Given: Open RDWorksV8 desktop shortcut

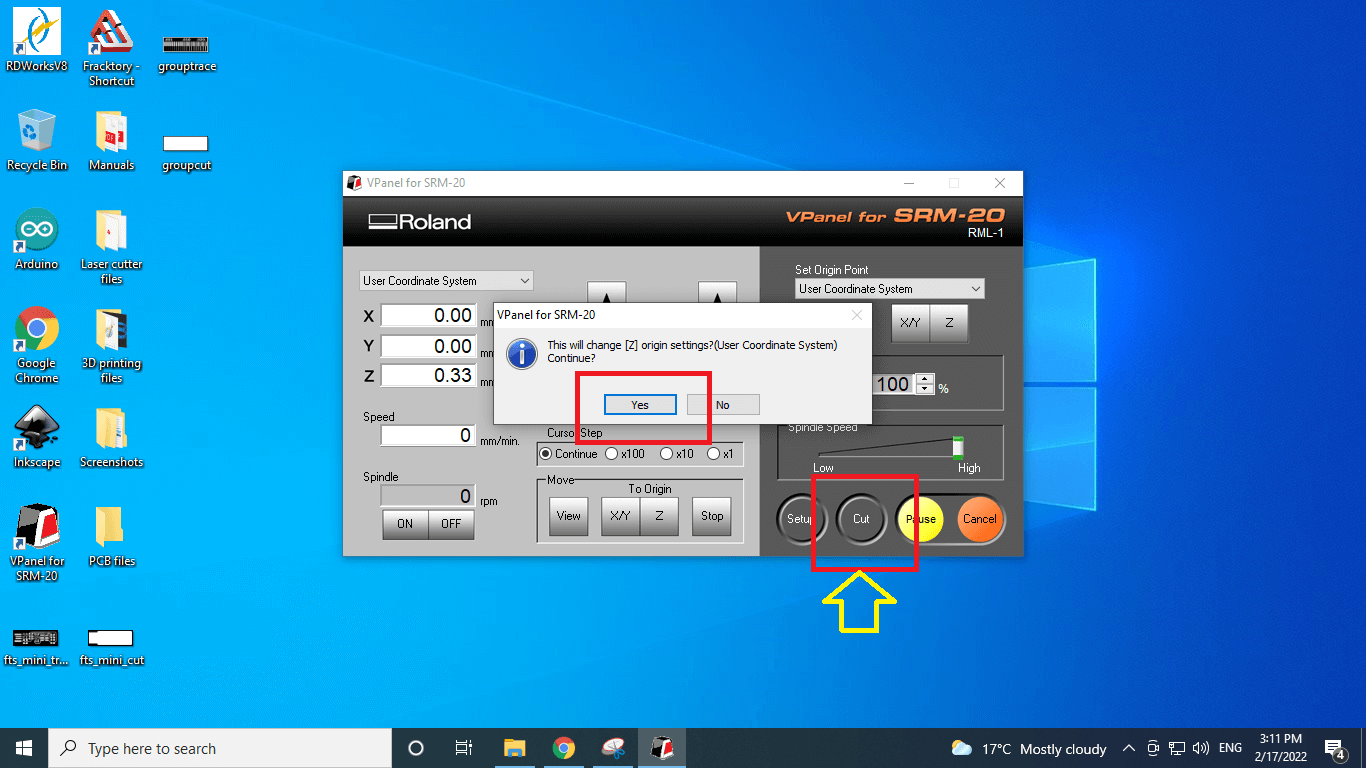Looking at the screenshot, I should (37, 38).
